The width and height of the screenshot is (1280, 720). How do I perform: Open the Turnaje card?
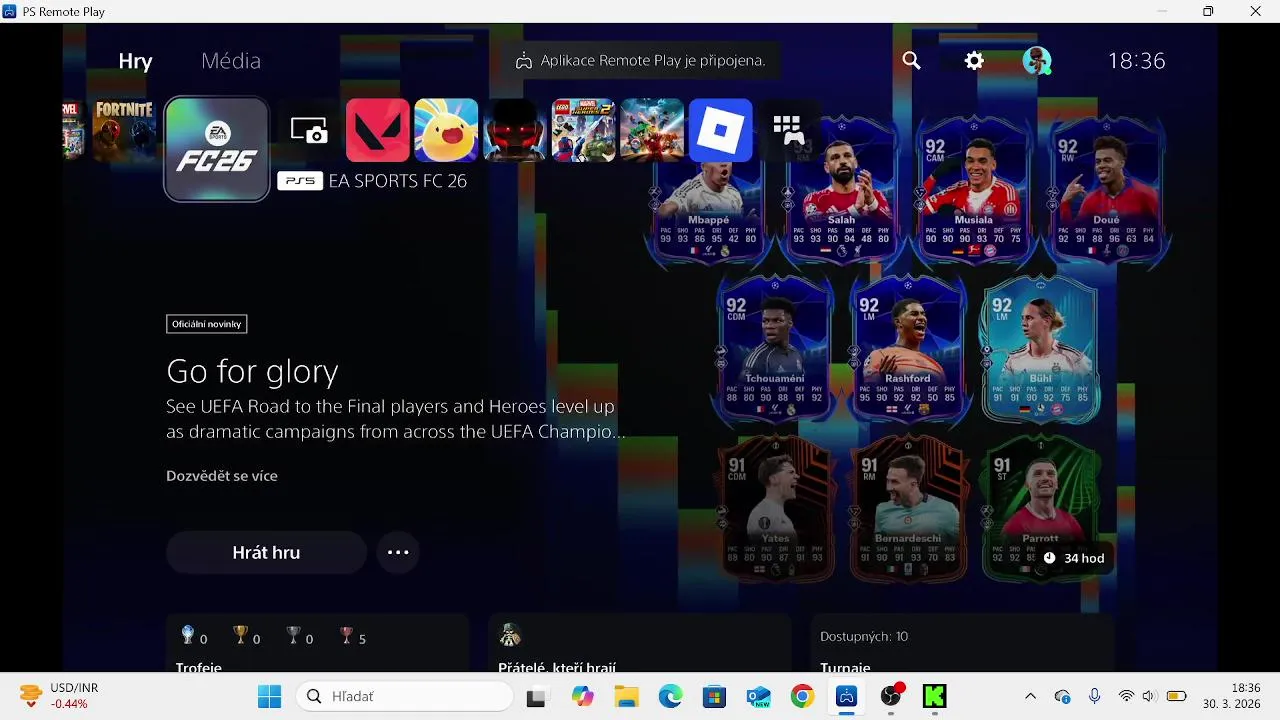[x=962, y=643]
